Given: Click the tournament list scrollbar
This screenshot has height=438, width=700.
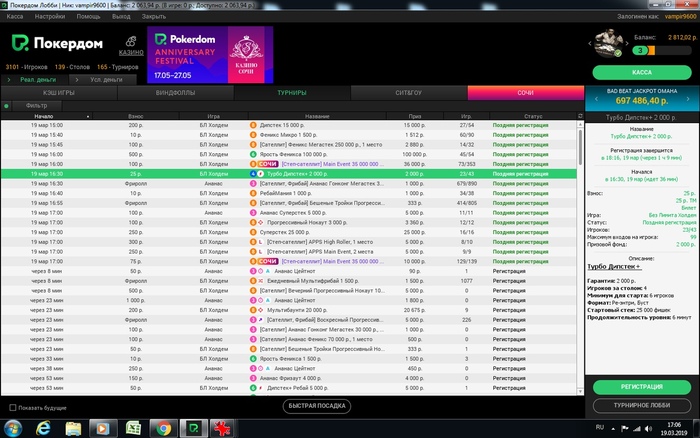Looking at the screenshot, I should coord(580,147).
